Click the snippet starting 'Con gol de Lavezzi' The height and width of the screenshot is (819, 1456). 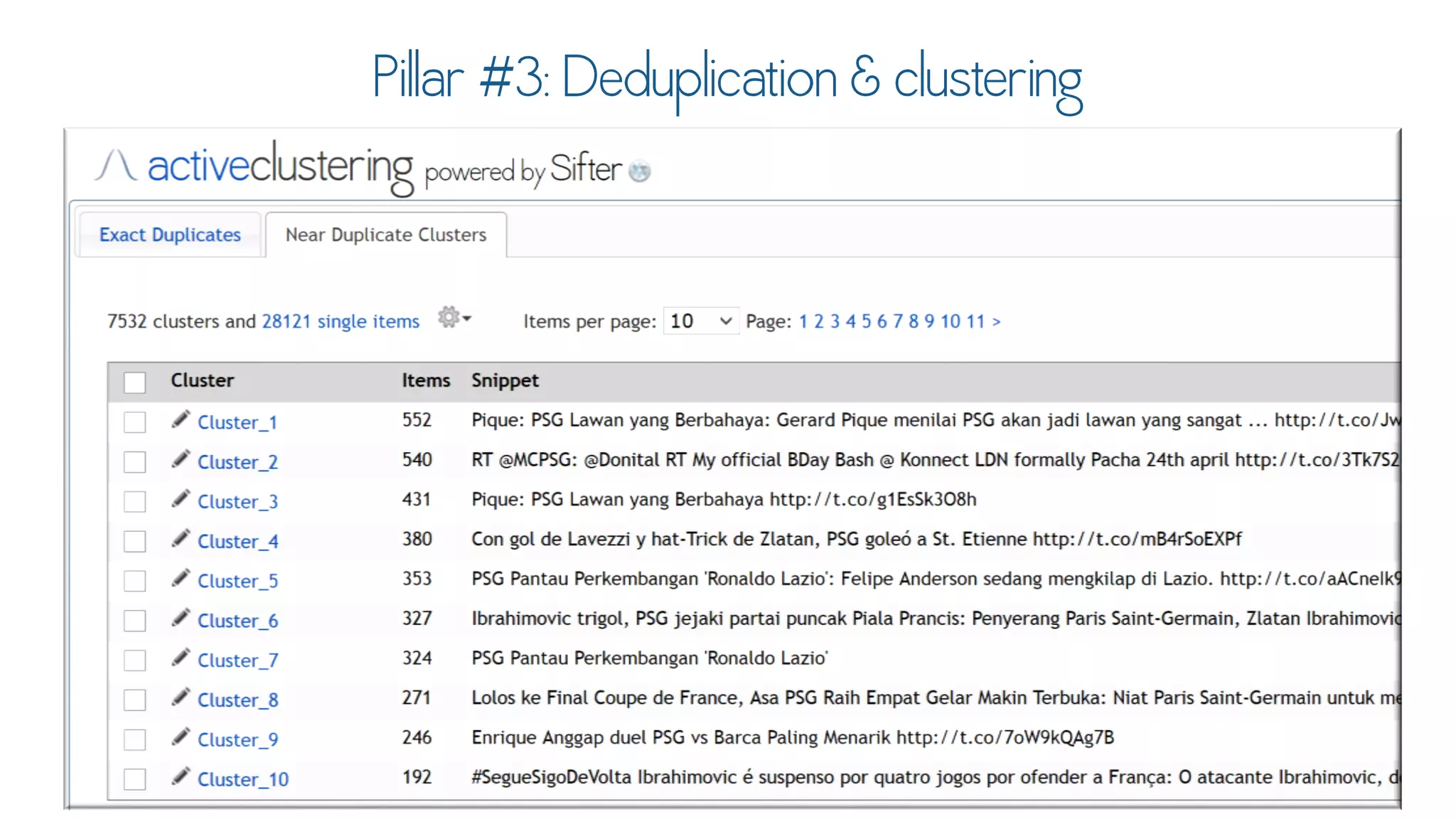pos(857,539)
